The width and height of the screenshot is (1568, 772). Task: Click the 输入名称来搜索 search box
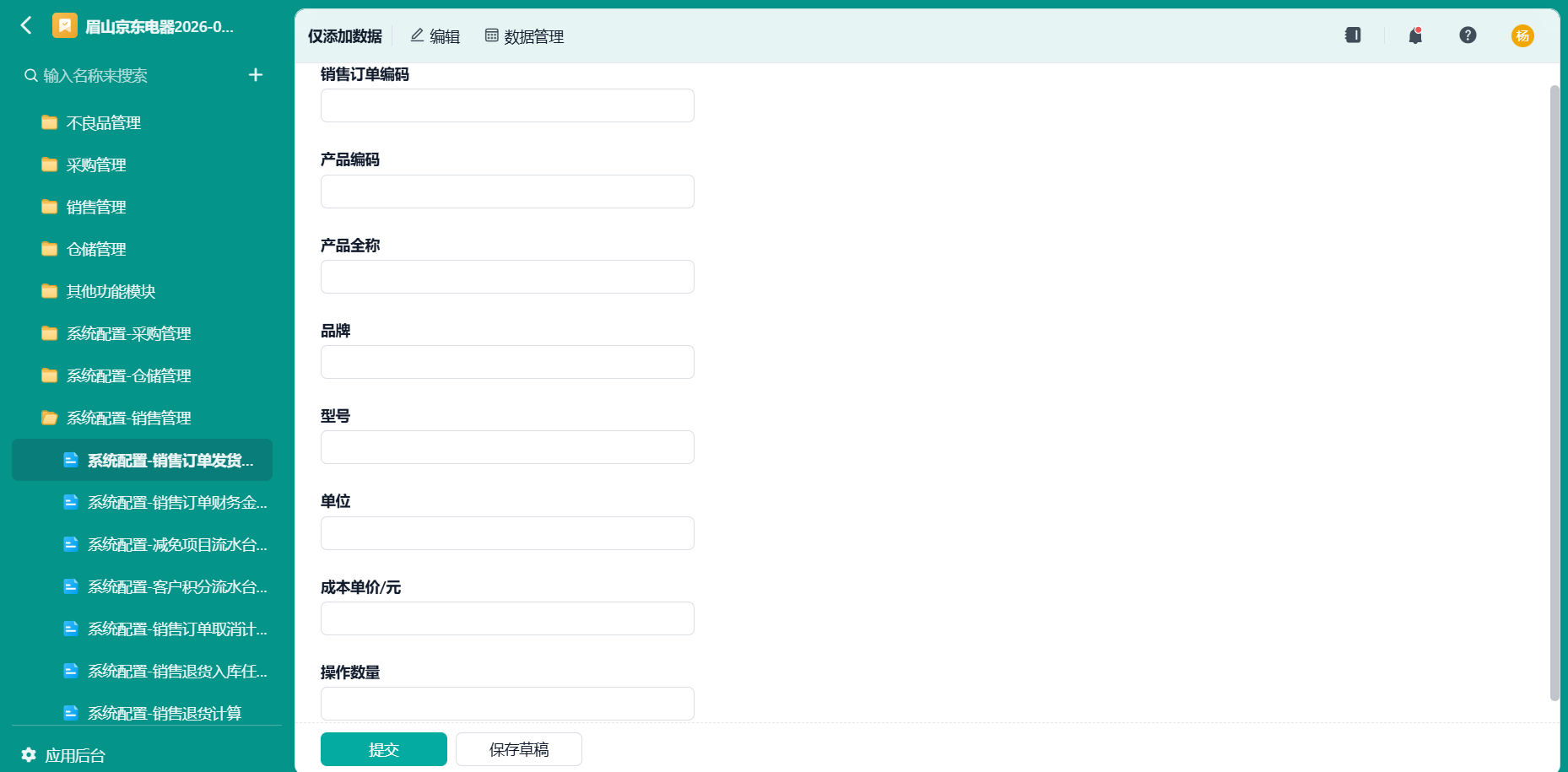pyautogui.click(x=135, y=75)
